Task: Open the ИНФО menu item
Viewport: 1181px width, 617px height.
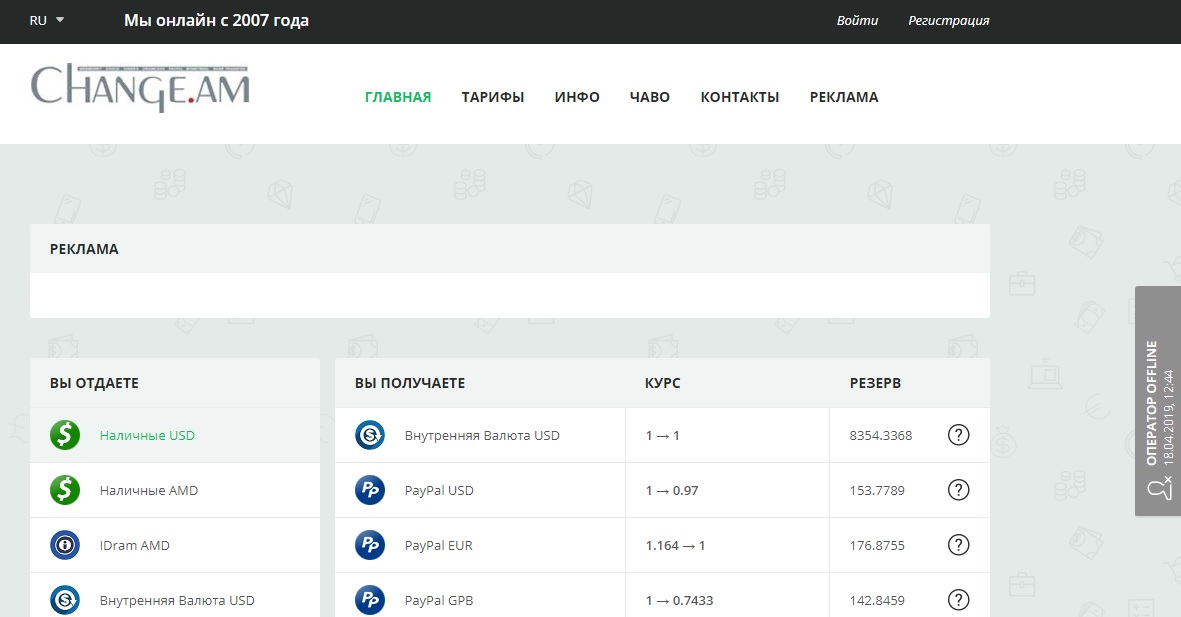Action: coord(577,97)
